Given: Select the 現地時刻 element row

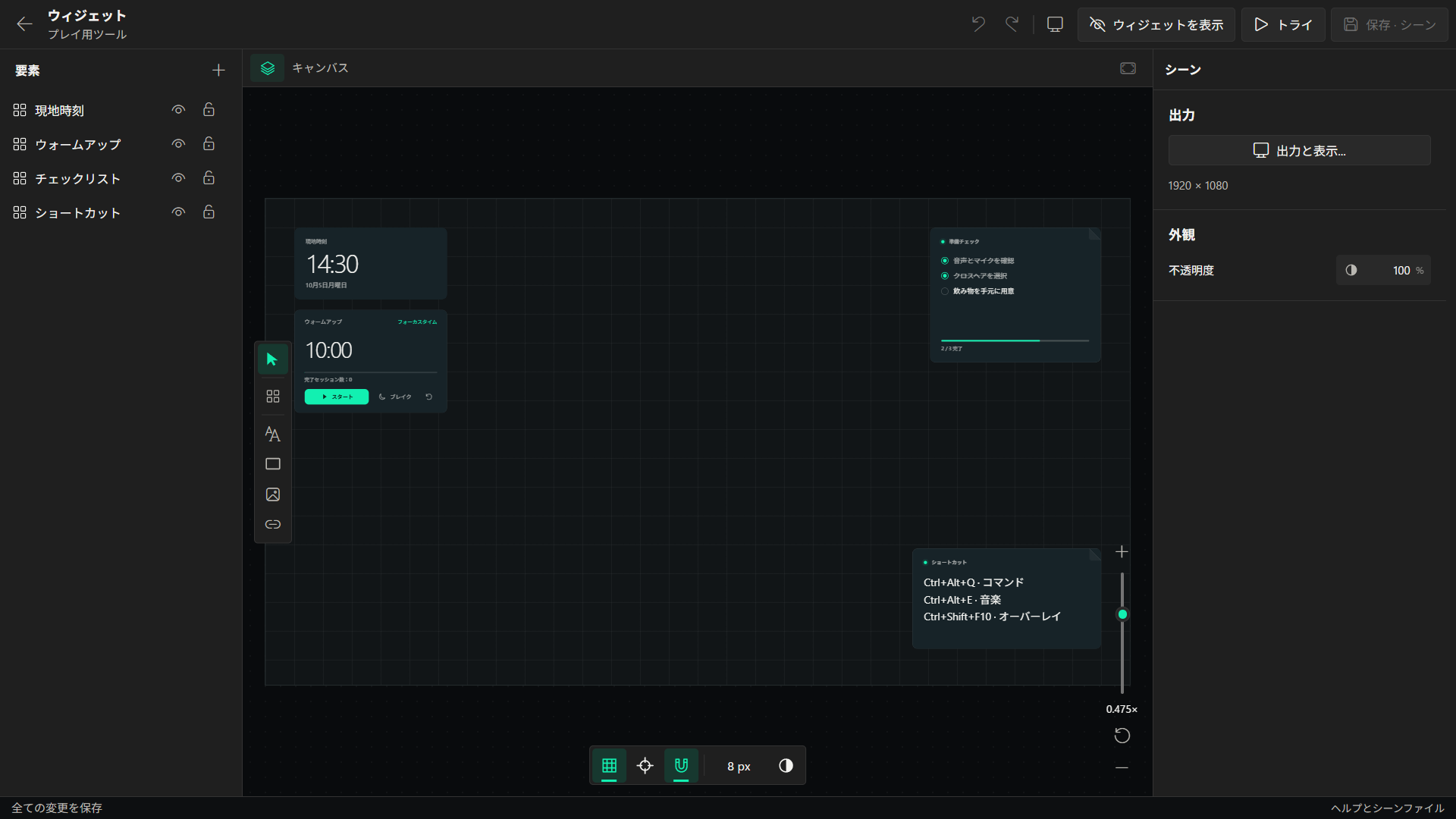Looking at the screenshot, I should click(121, 110).
